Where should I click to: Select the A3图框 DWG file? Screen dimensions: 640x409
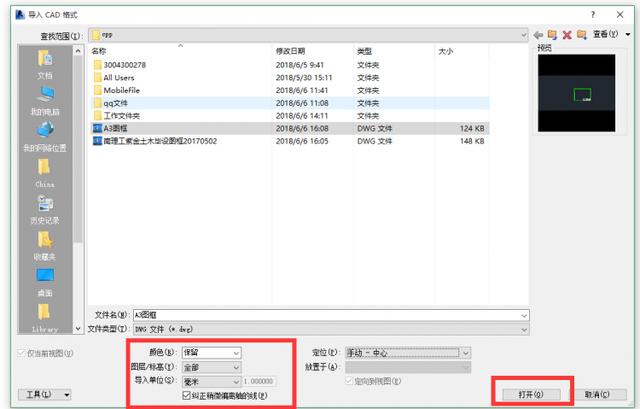118,128
